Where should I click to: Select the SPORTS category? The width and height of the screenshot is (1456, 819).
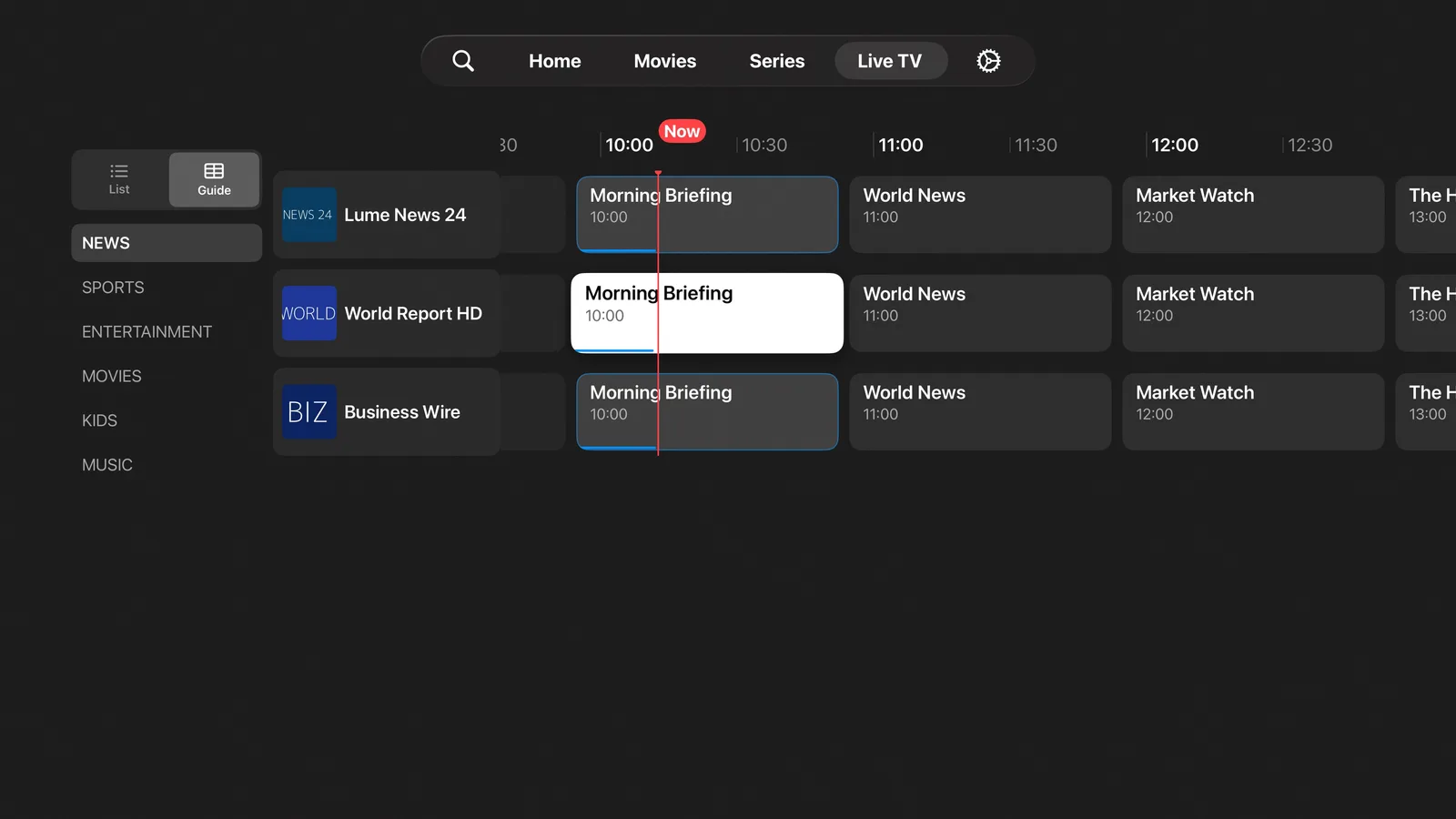click(x=113, y=288)
